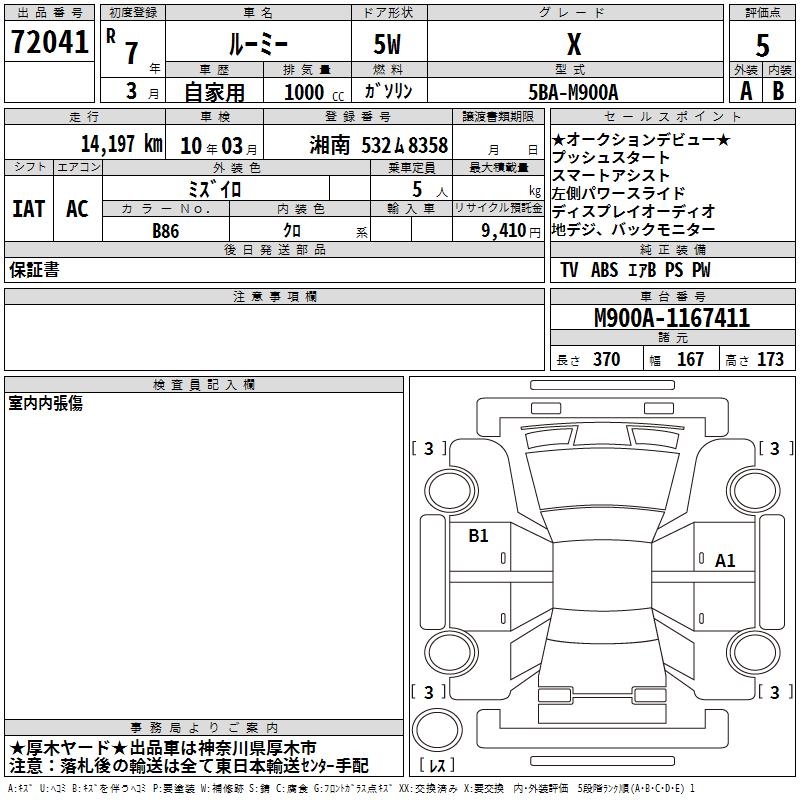Click lot number 72041
This screenshot has width=800, height=800.
[49, 41]
